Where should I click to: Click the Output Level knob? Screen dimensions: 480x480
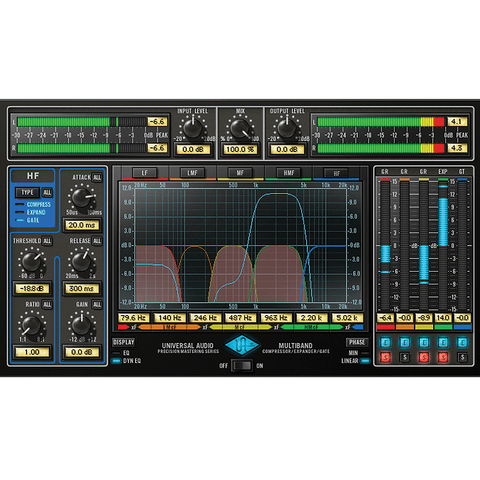287,129
